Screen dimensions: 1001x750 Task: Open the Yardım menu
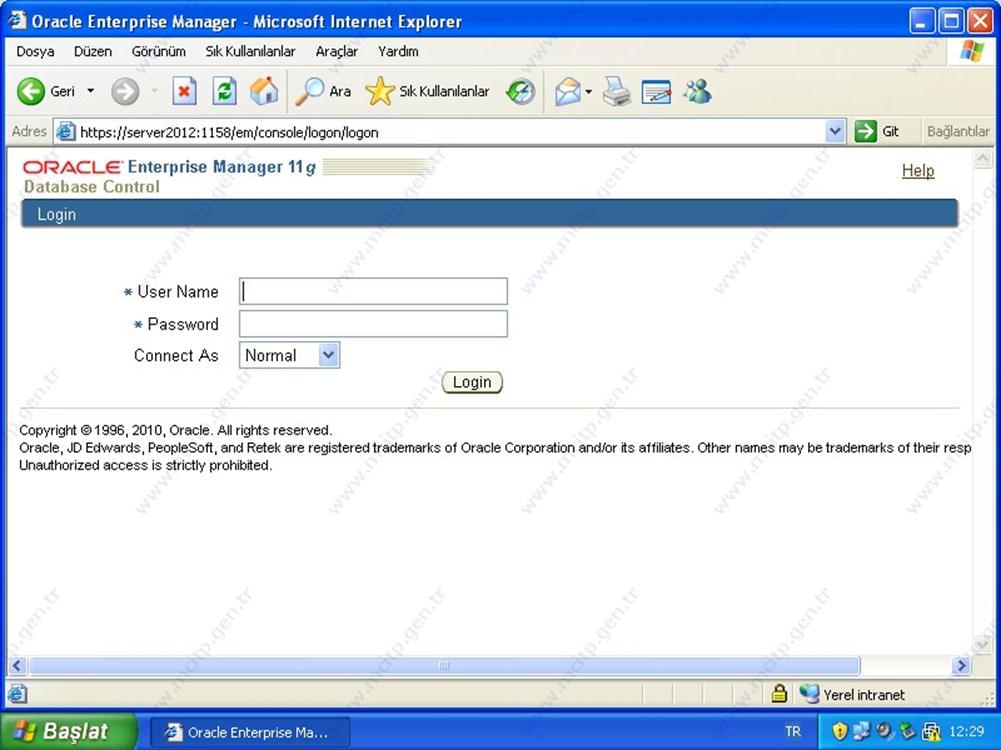pyautogui.click(x=398, y=51)
